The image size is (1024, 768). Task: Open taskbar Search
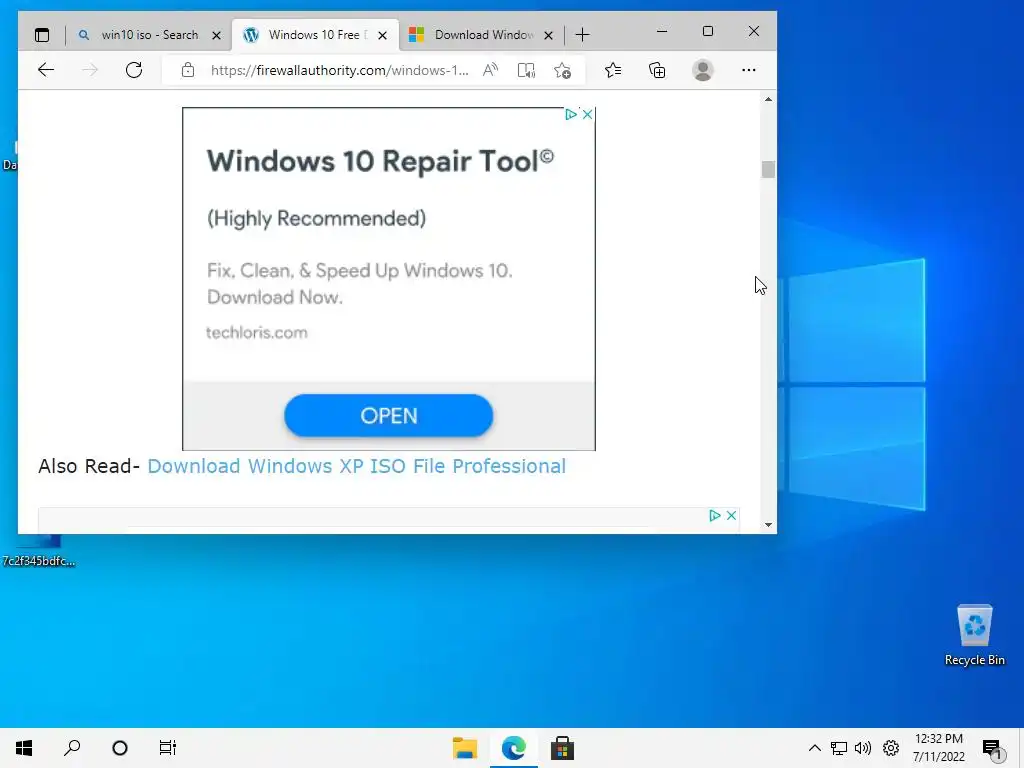point(72,748)
